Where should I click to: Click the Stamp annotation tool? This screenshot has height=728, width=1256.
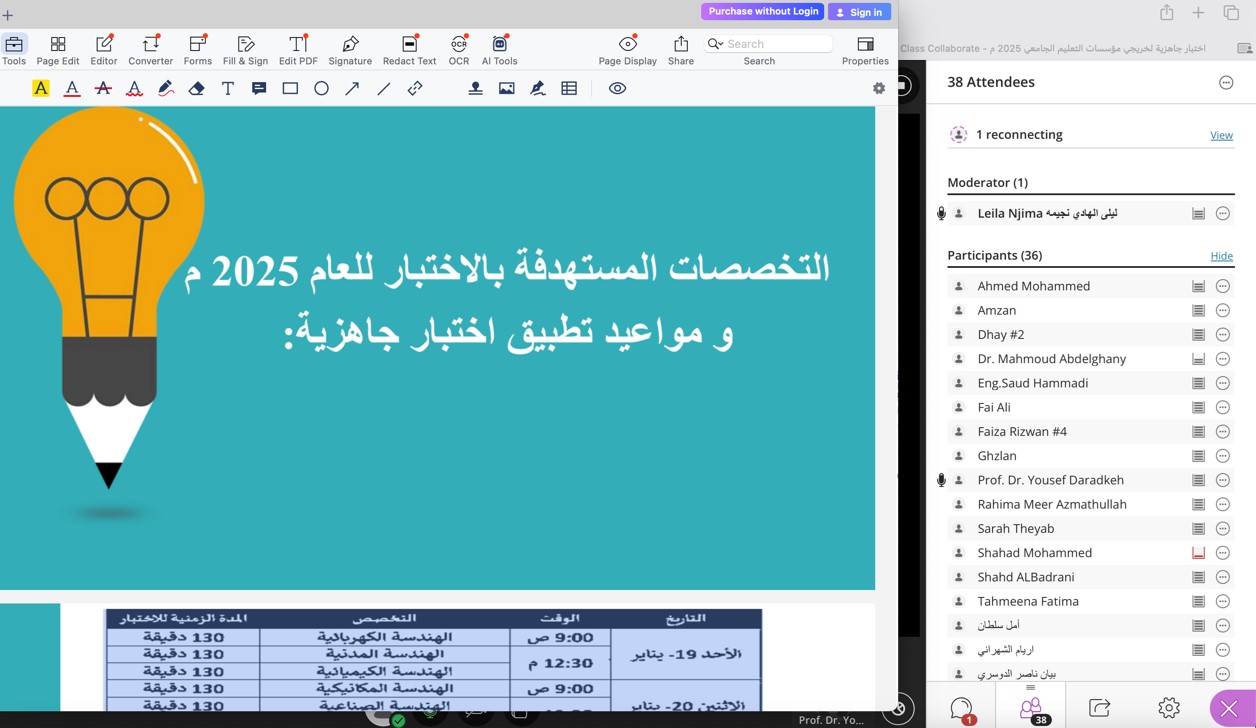(x=475, y=88)
